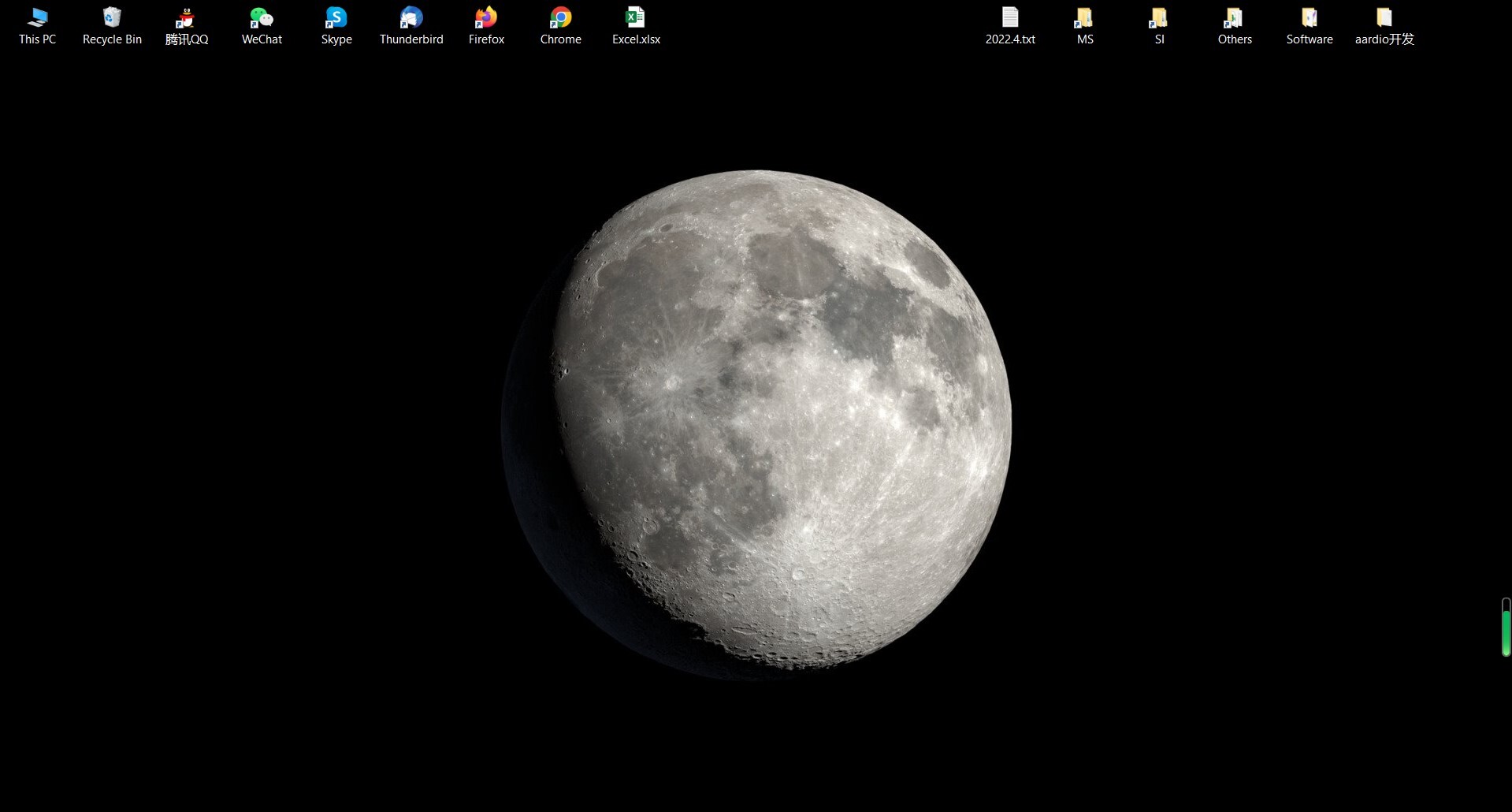
Task: Click the Excel.xlsx label text
Action: (635, 39)
